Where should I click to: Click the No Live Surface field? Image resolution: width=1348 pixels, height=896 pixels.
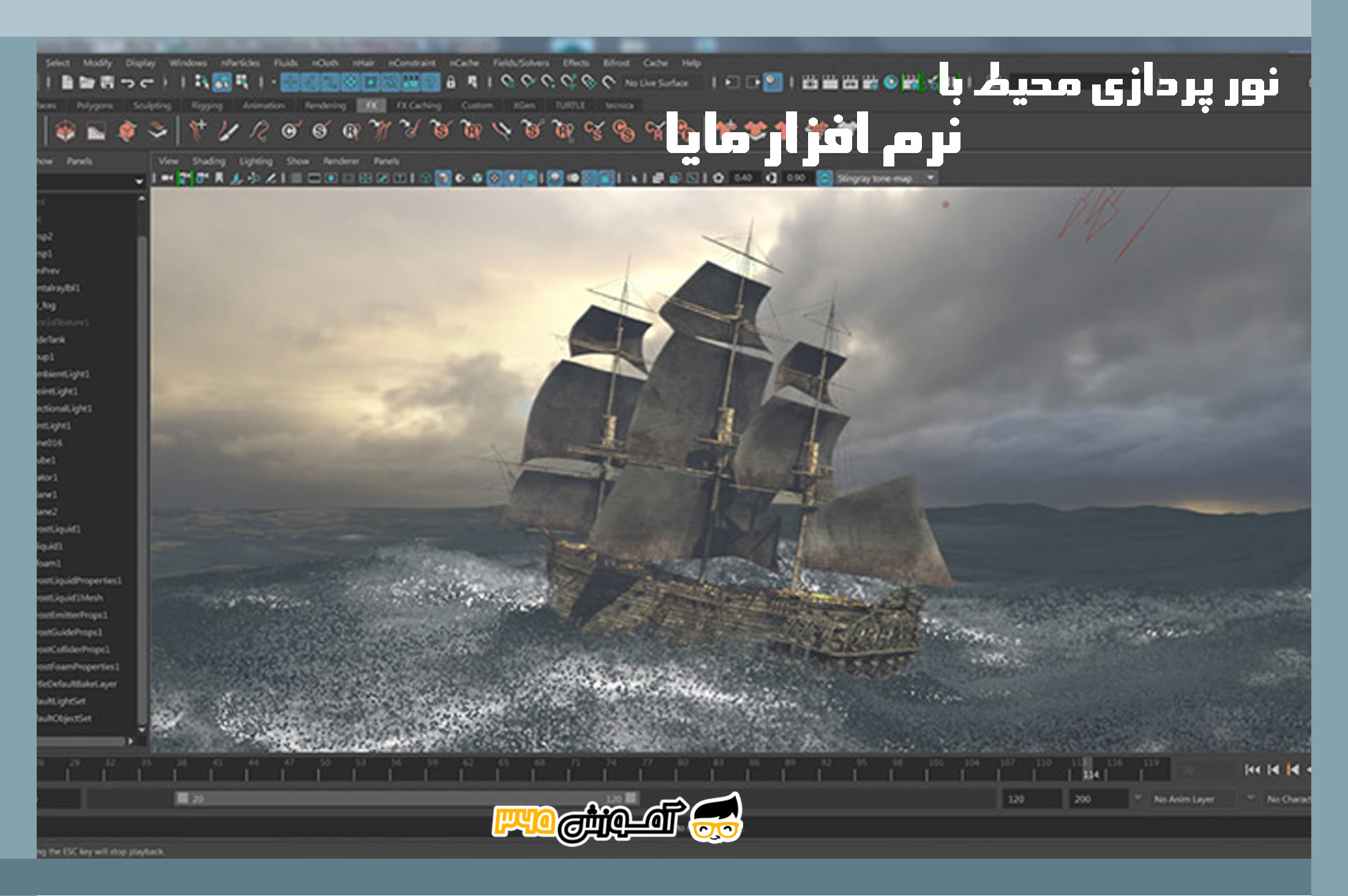pyautogui.click(x=661, y=83)
